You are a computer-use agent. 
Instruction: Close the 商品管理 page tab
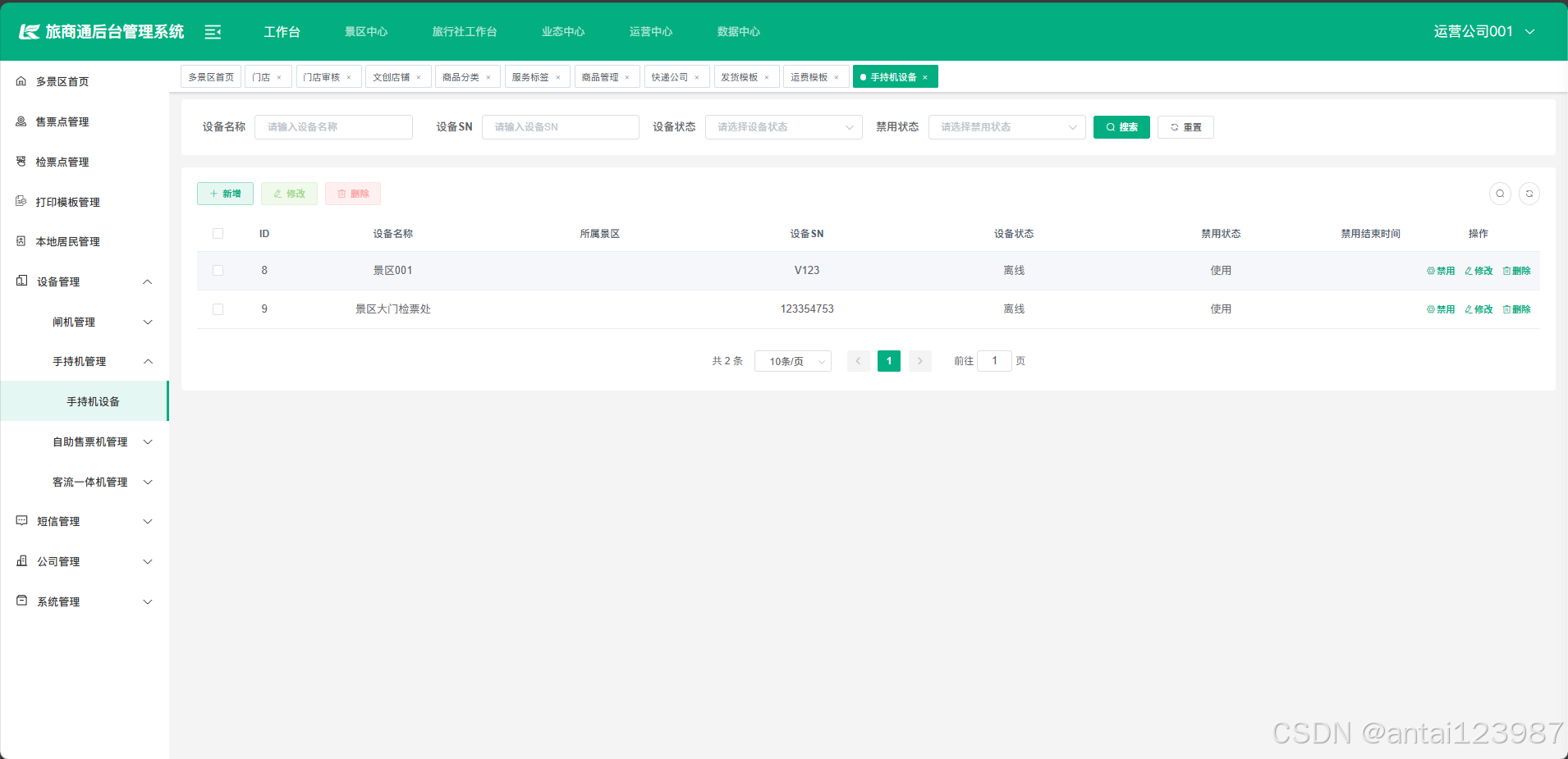point(627,78)
